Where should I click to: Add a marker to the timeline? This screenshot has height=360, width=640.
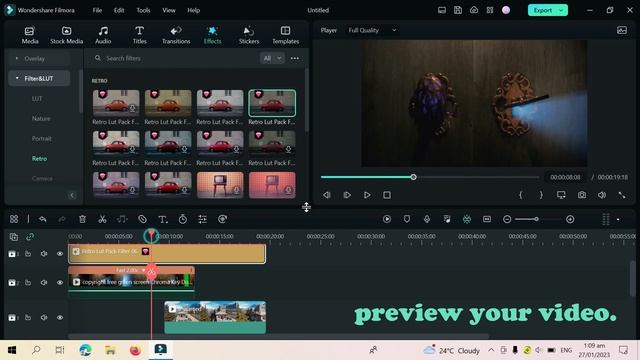[407, 219]
